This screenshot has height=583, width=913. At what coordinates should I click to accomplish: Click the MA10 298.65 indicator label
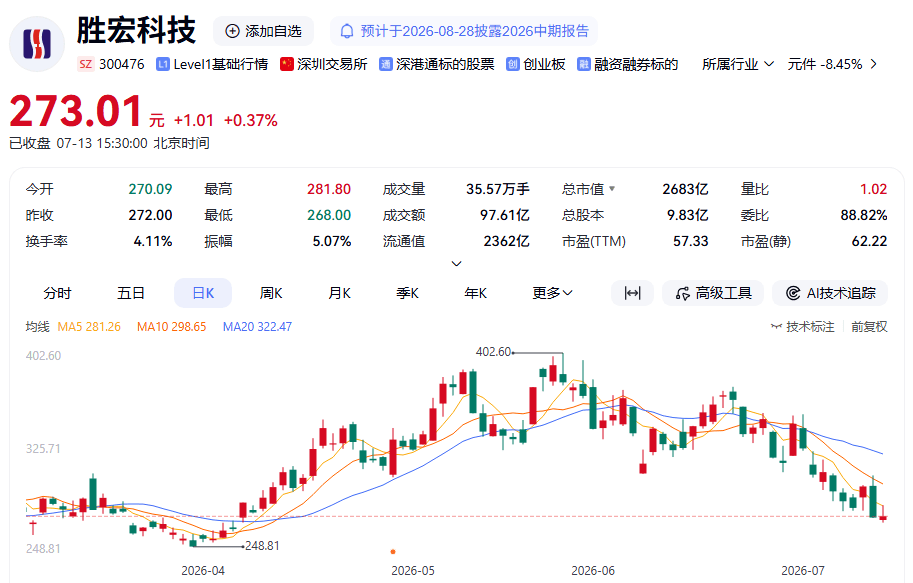(x=172, y=327)
